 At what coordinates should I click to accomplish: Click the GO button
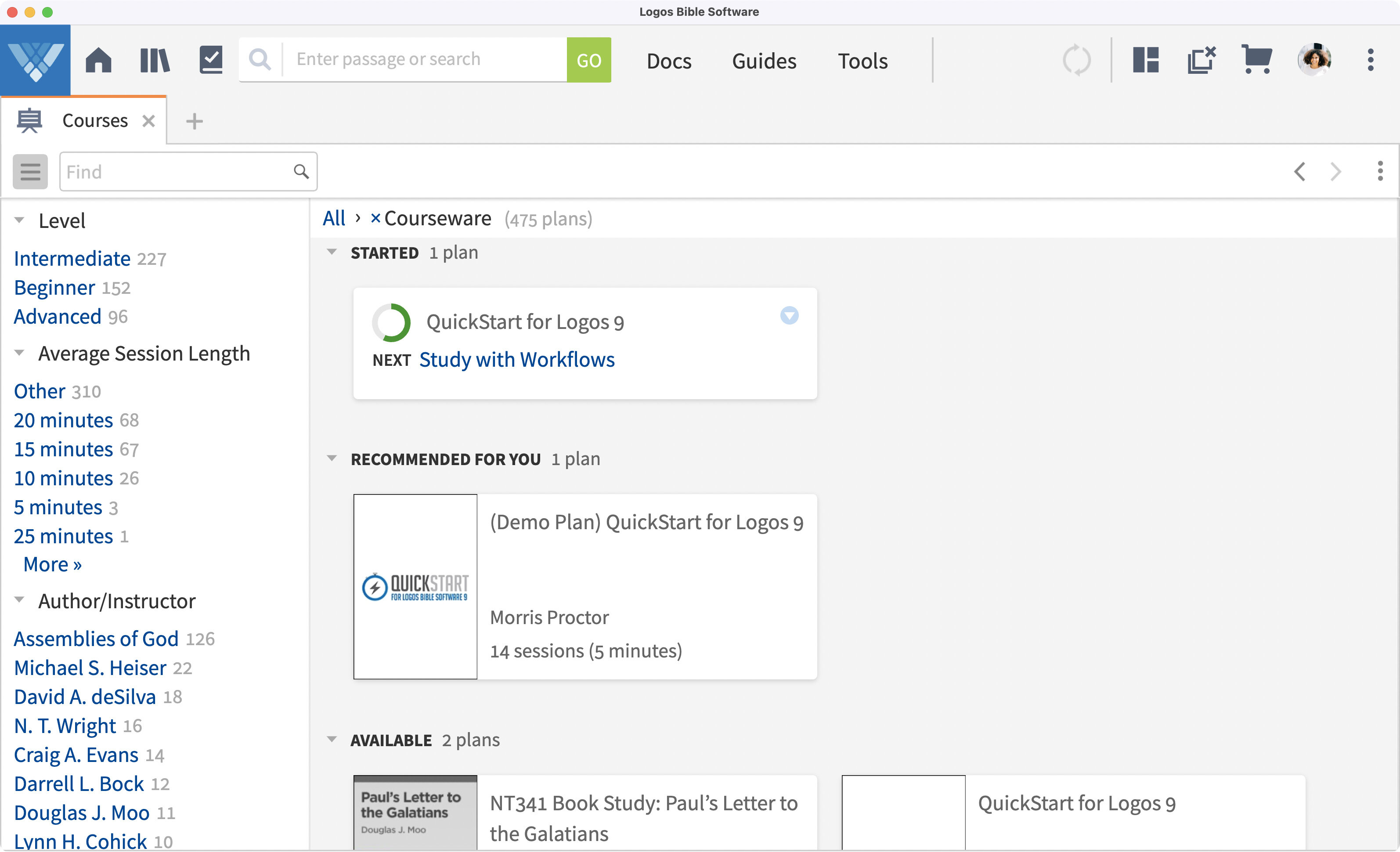coord(588,60)
